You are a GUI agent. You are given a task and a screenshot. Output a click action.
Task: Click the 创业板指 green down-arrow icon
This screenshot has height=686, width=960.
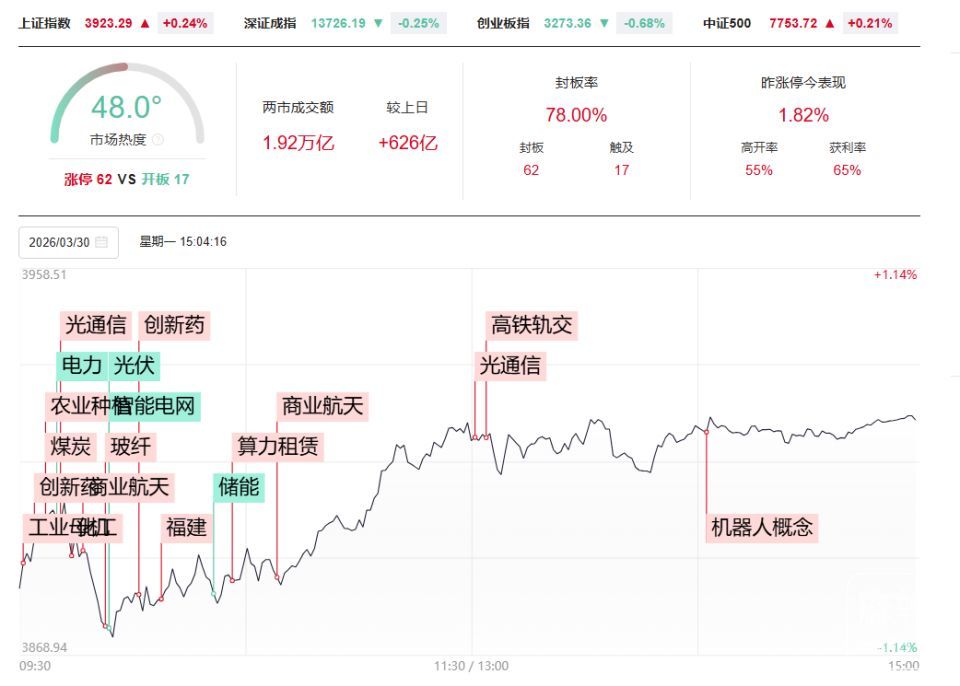tap(604, 23)
